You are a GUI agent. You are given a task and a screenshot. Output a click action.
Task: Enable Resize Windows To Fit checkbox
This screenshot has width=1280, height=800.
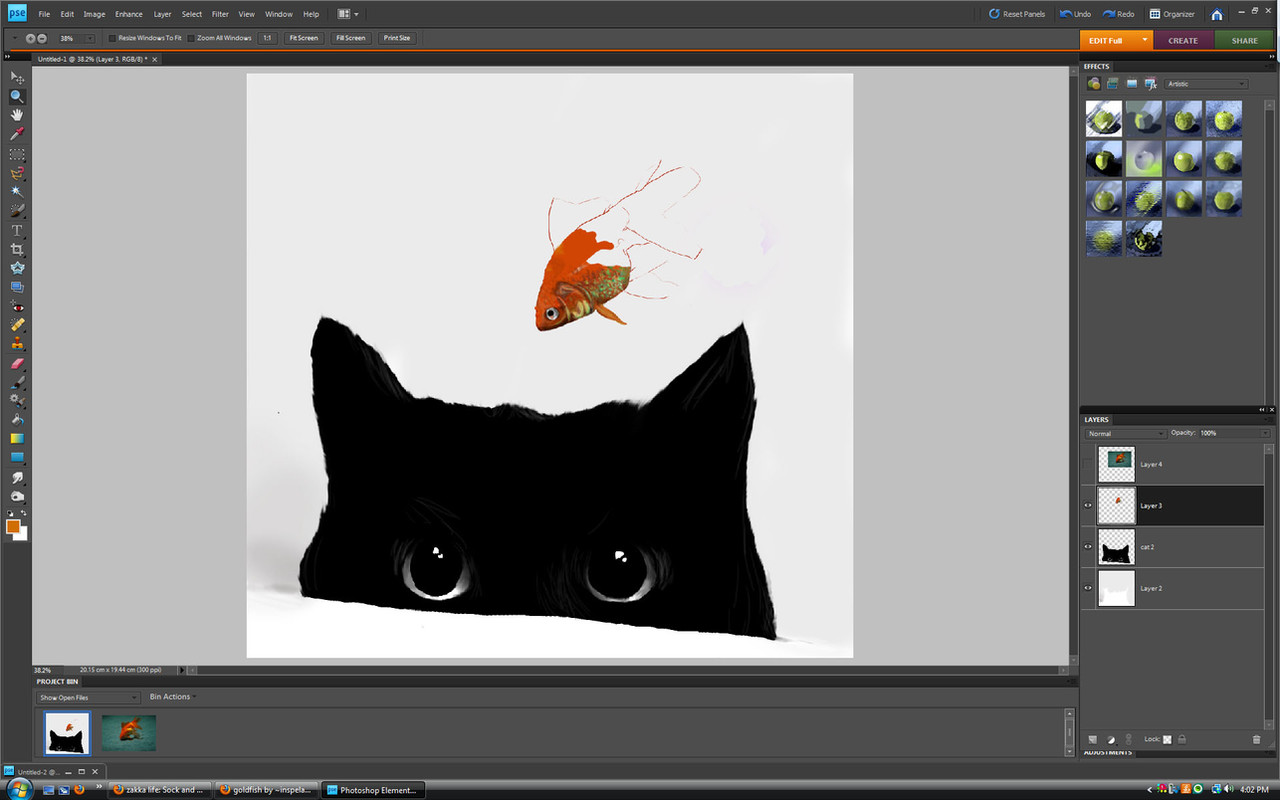[112, 38]
